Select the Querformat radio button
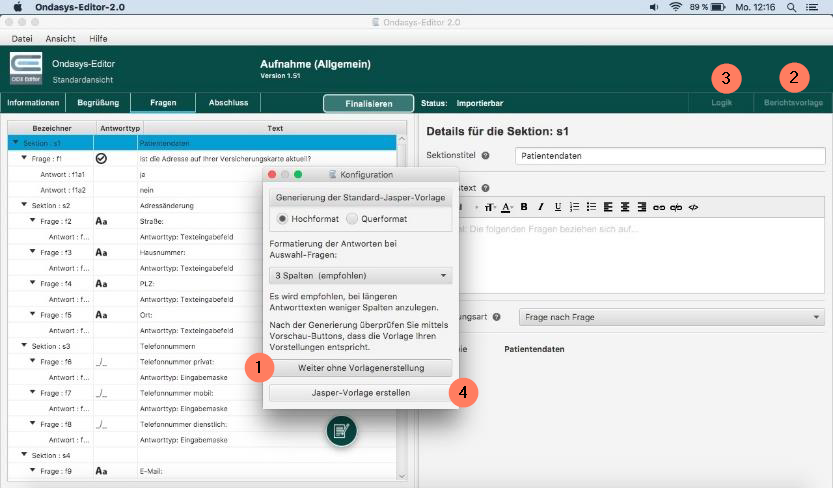This screenshot has width=834, height=488. pyautogui.click(x=352, y=219)
